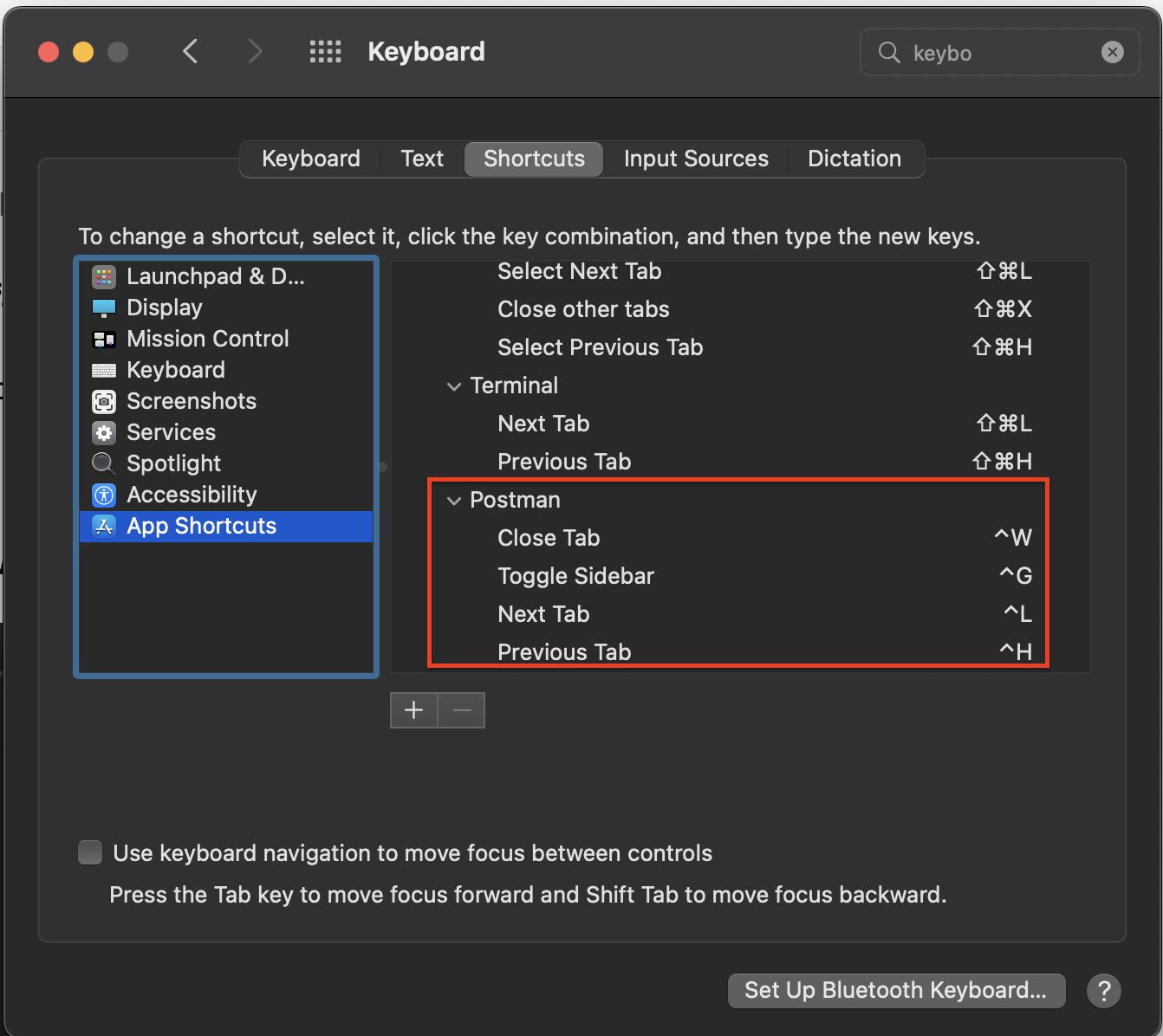Image resolution: width=1163 pixels, height=1036 pixels.
Task: Select the Select Next Tab shortcut row
Action: (x=740, y=271)
